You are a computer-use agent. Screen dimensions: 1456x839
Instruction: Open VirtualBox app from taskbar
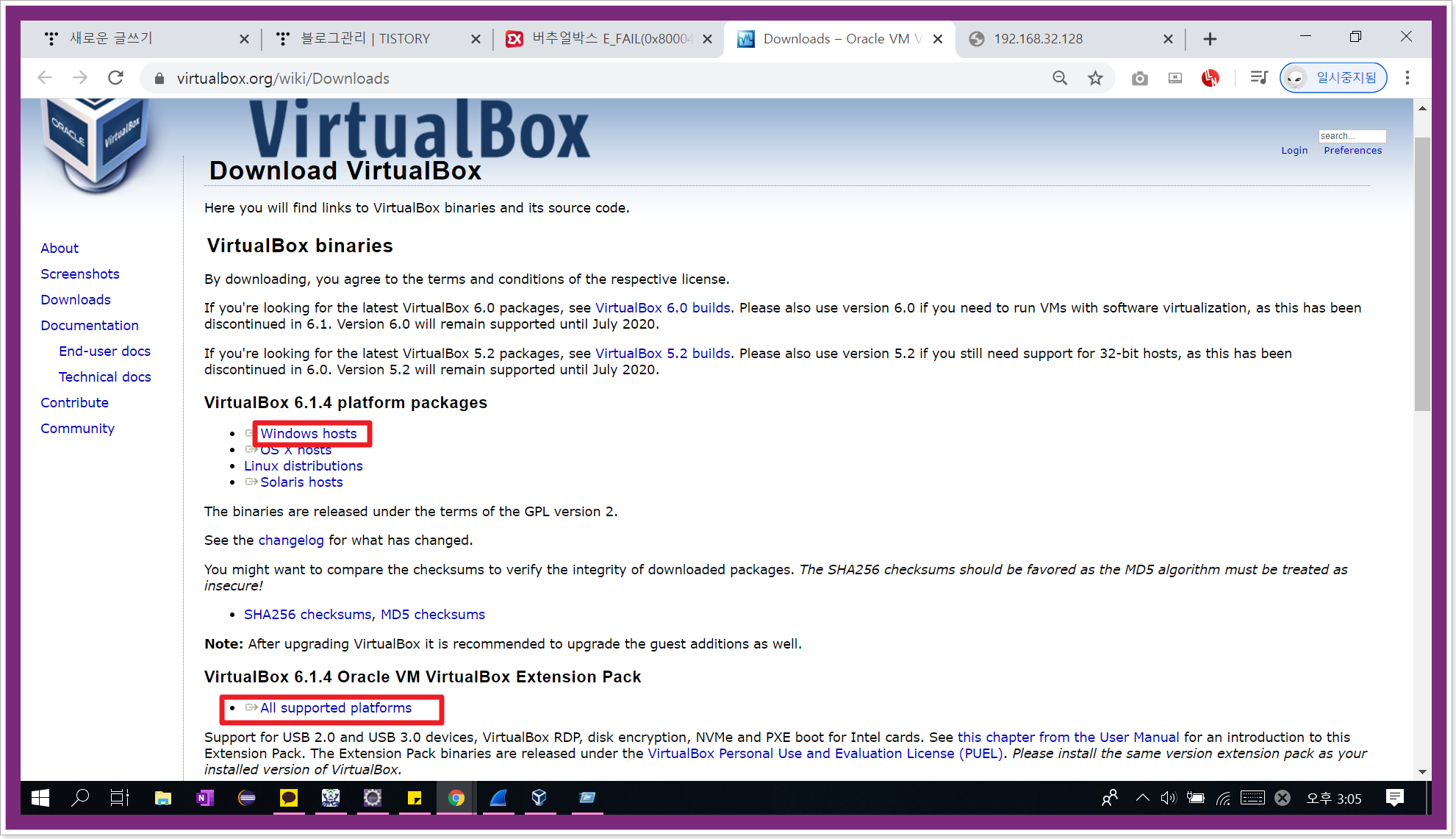tap(539, 798)
